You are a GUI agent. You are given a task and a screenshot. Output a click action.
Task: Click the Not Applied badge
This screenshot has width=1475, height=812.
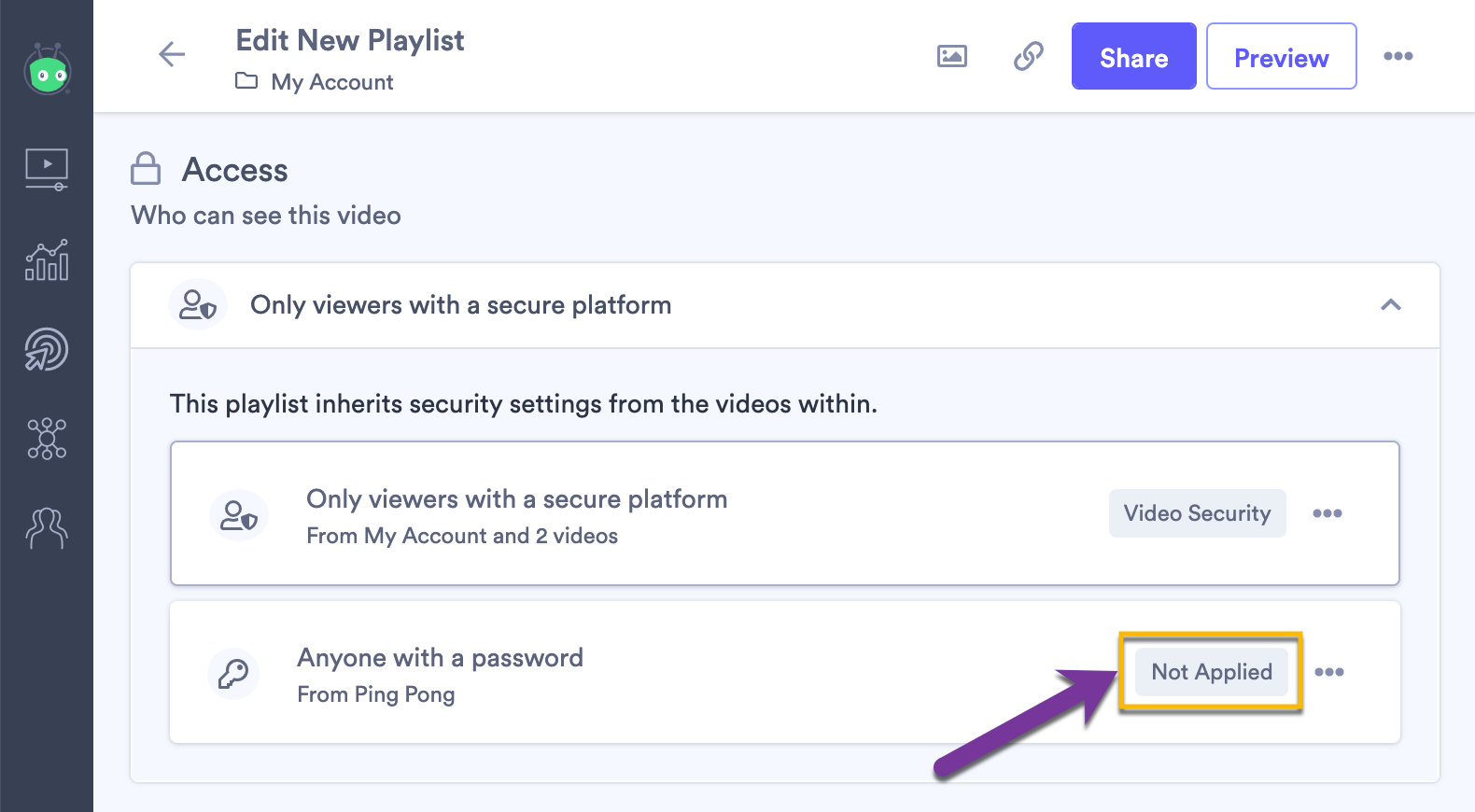point(1212,672)
